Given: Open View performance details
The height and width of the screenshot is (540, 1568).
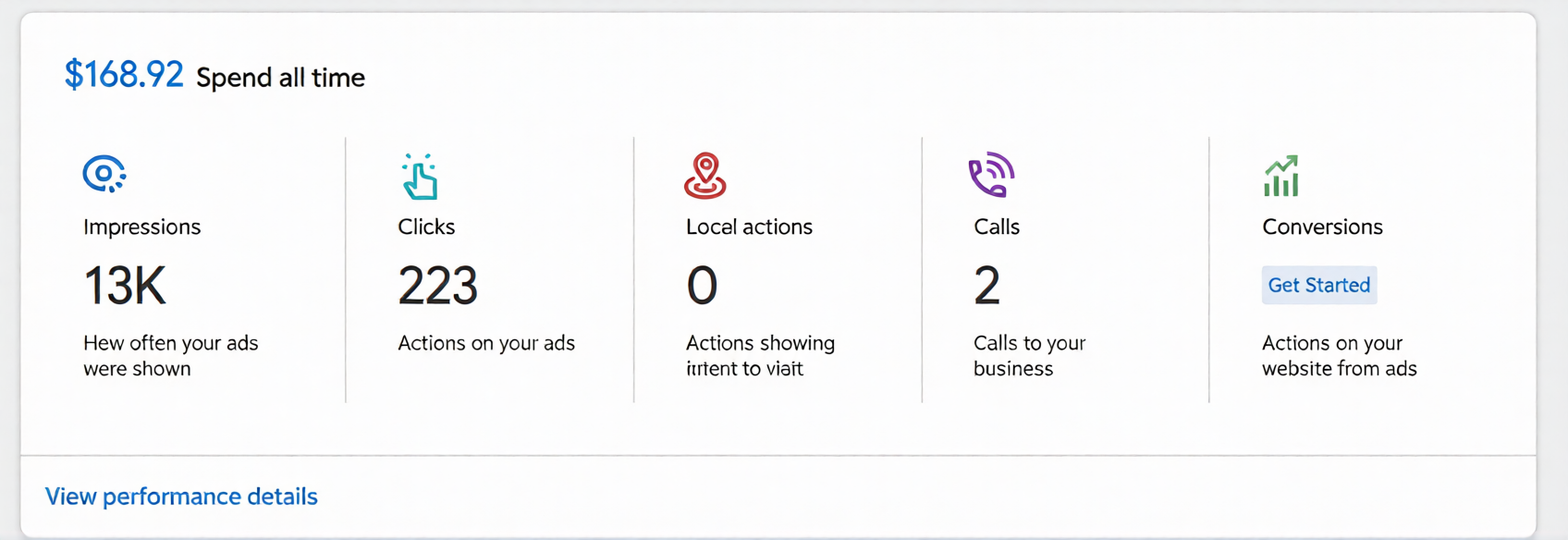Looking at the screenshot, I should tap(180, 497).
